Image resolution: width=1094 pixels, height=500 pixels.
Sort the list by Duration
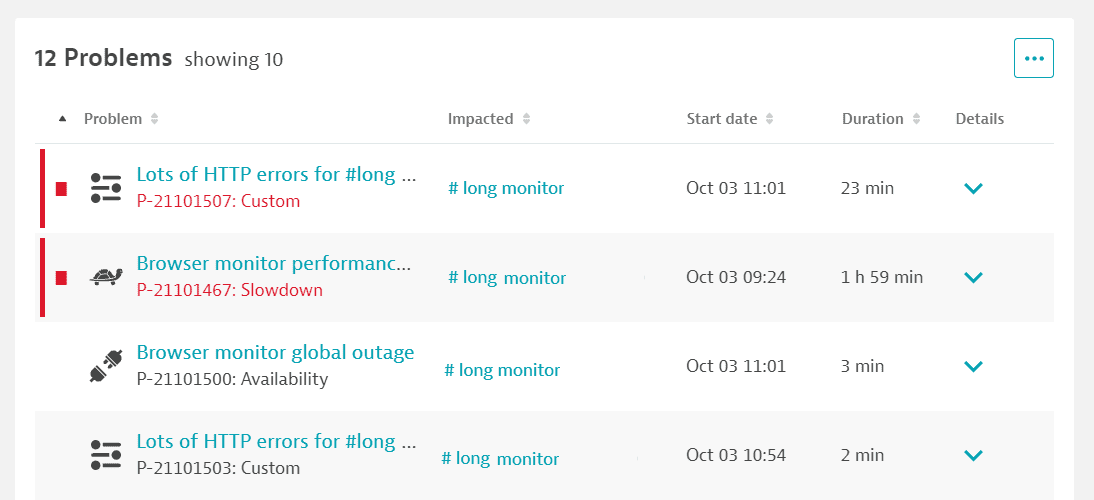point(881,119)
